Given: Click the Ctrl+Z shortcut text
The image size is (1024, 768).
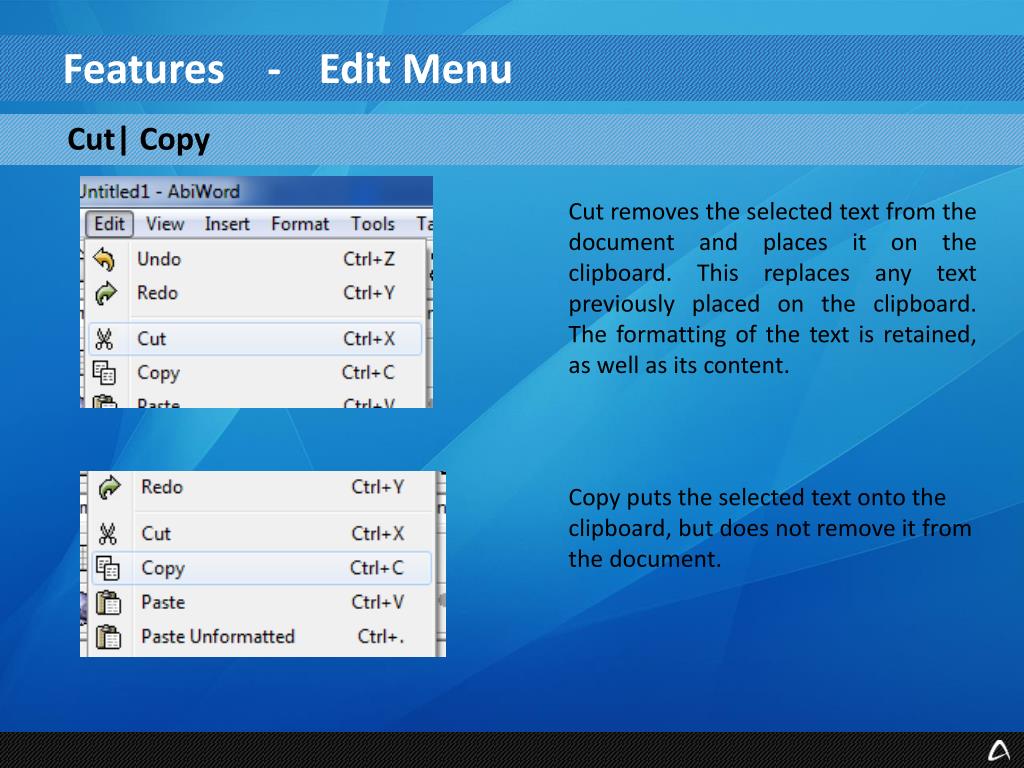Looking at the screenshot, I should [369, 259].
